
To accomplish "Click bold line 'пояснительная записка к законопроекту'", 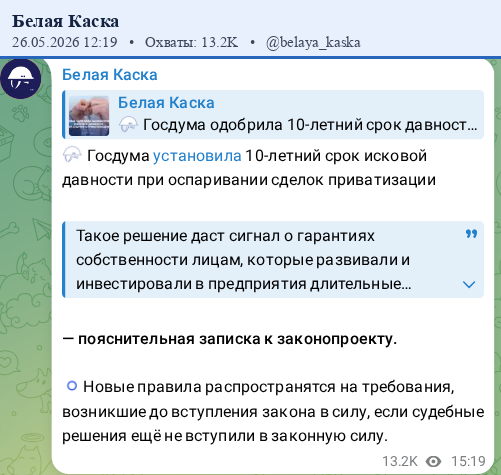I will 237,339.
